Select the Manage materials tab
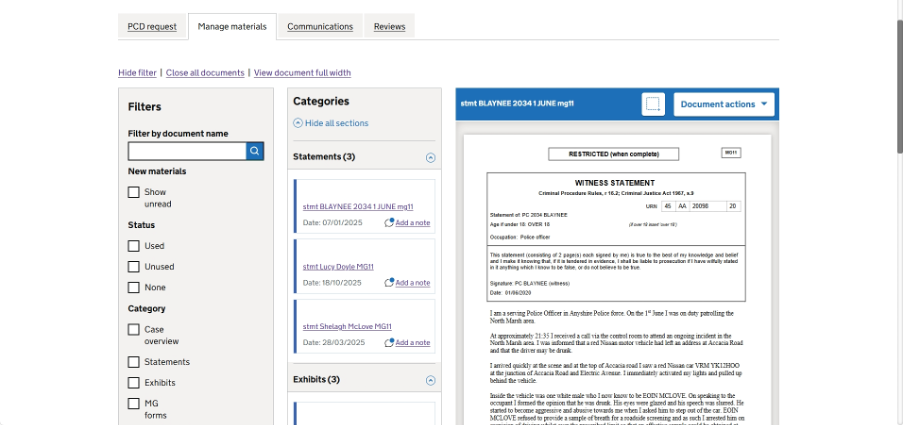 (x=232, y=27)
